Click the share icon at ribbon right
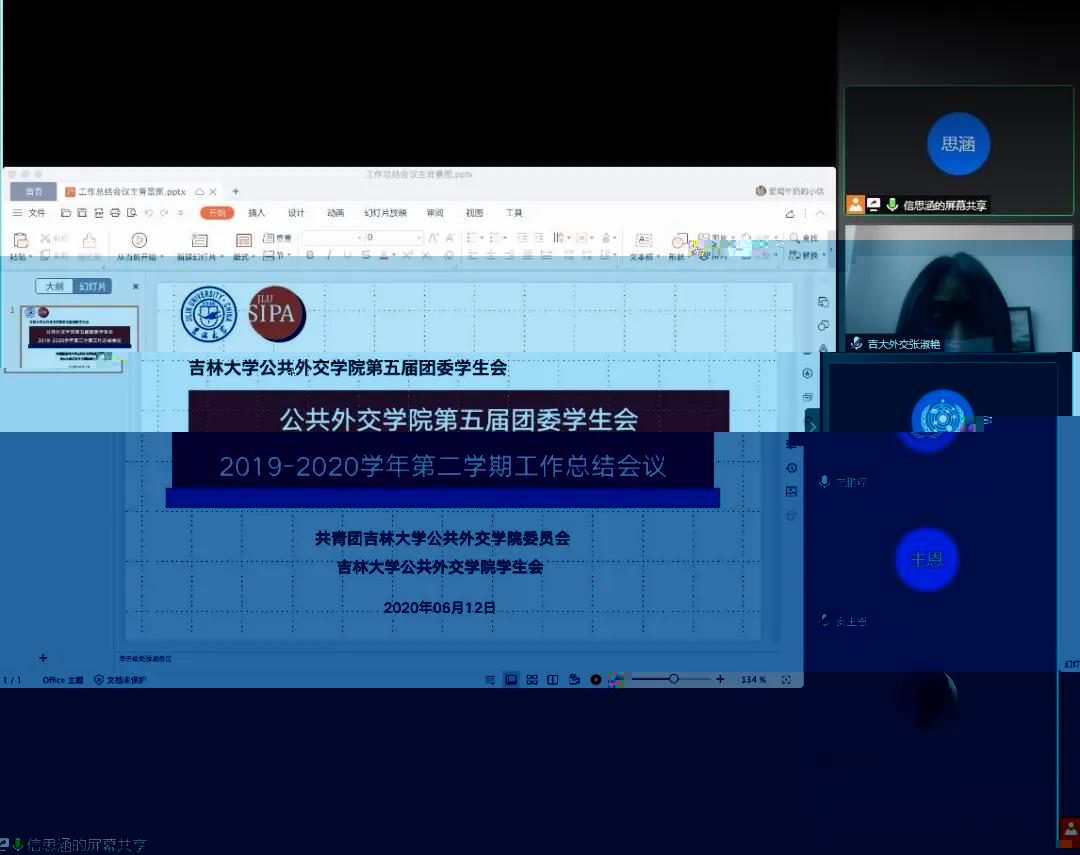This screenshot has width=1080, height=855. click(790, 214)
